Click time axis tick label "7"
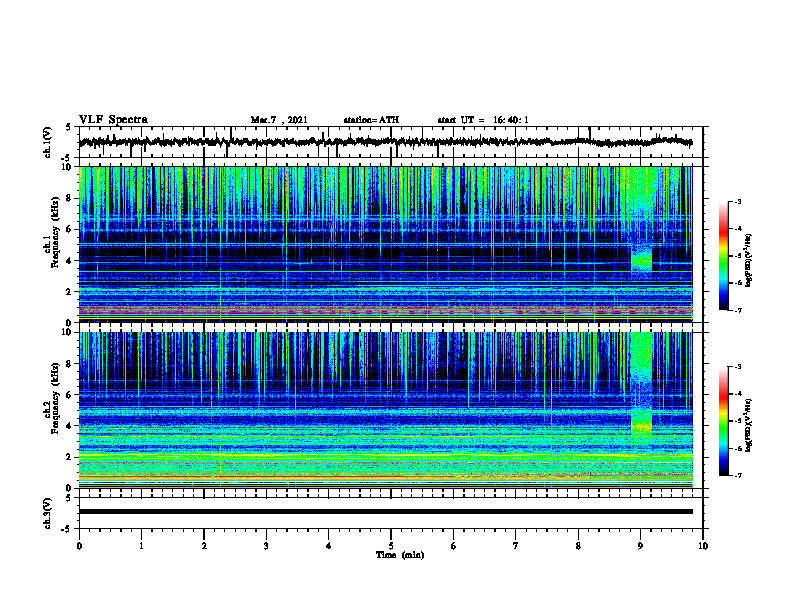The image size is (792, 612). 516,546
